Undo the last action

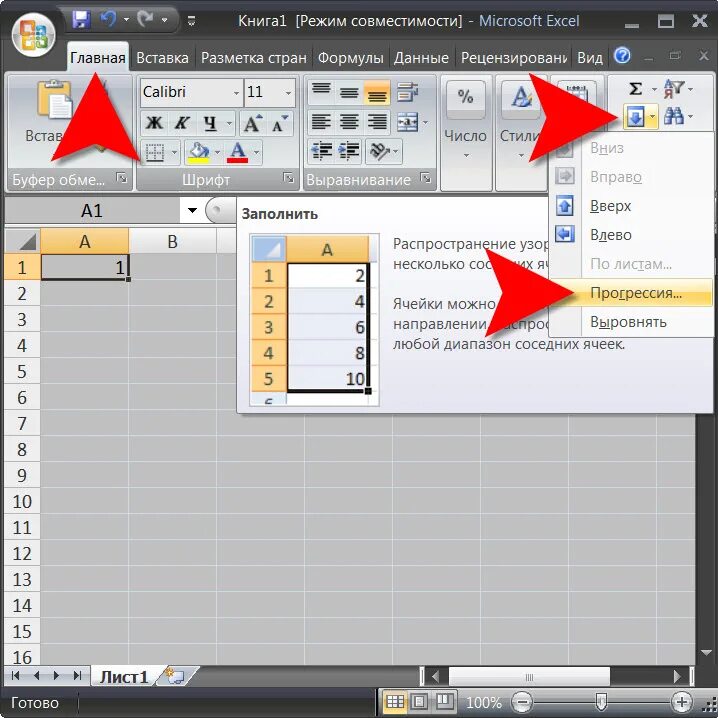tap(108, 20)
